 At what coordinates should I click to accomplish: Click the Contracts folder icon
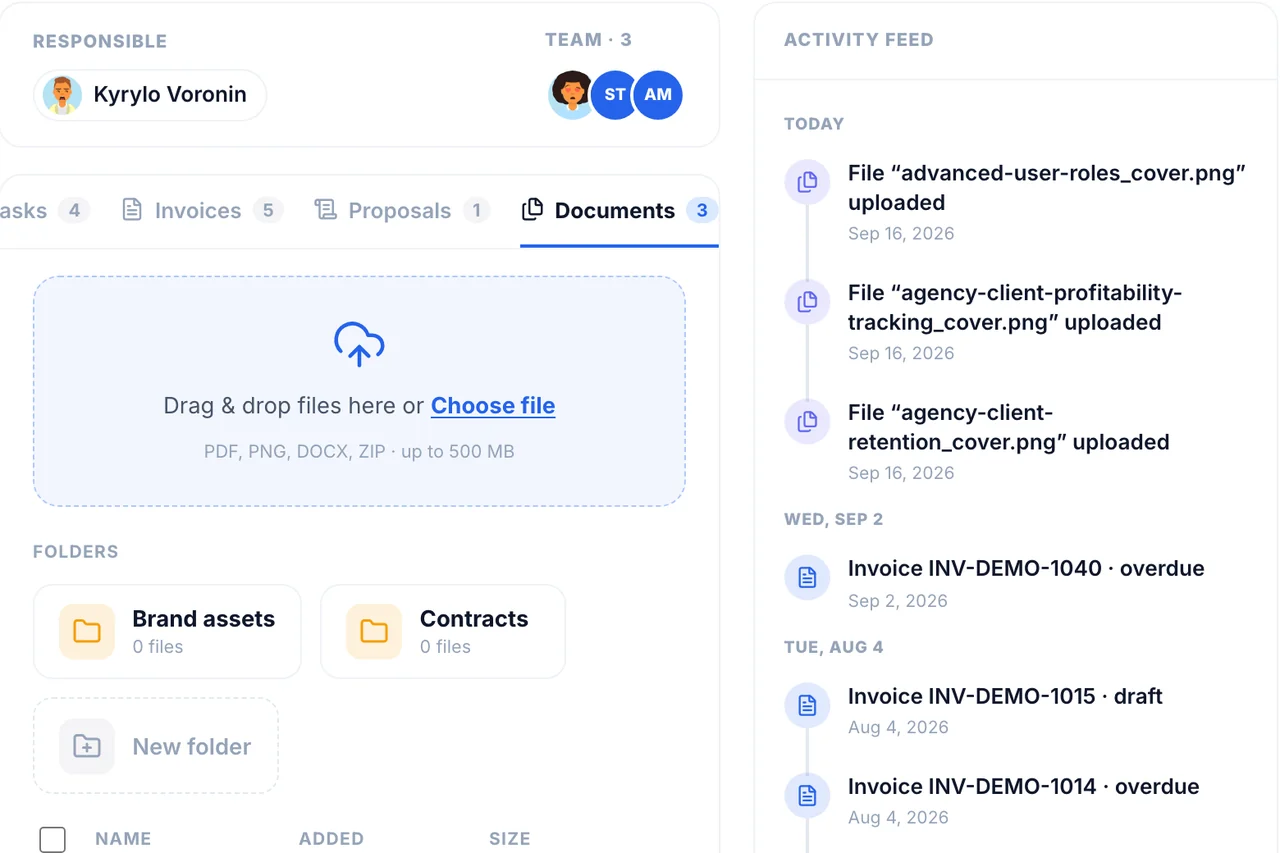pyautogui.click(x=374, y=631)
